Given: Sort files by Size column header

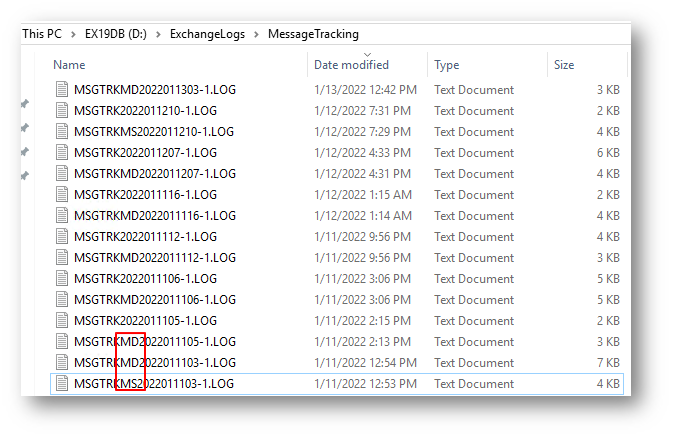Looking at the screenshot, I should pos(564,65).
